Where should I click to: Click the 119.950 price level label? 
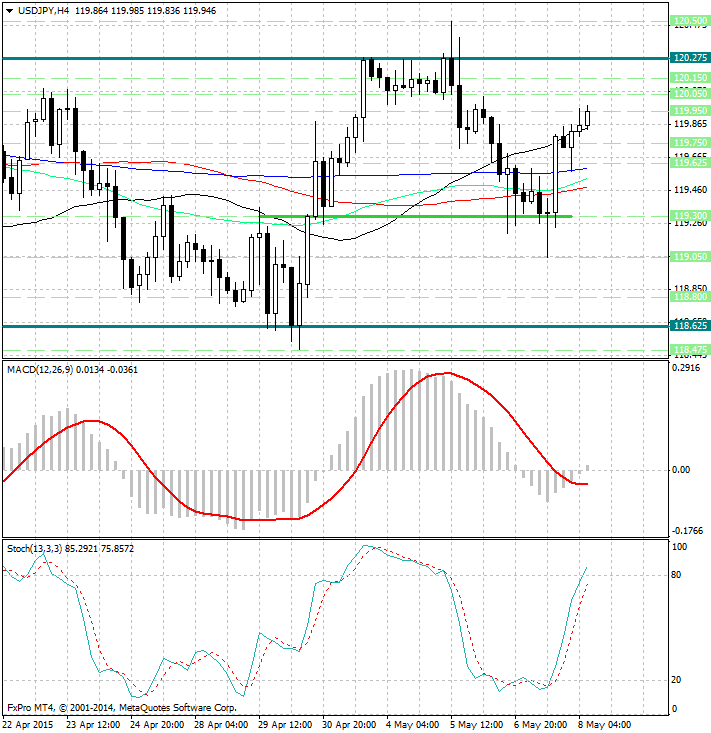pos(691,110)
